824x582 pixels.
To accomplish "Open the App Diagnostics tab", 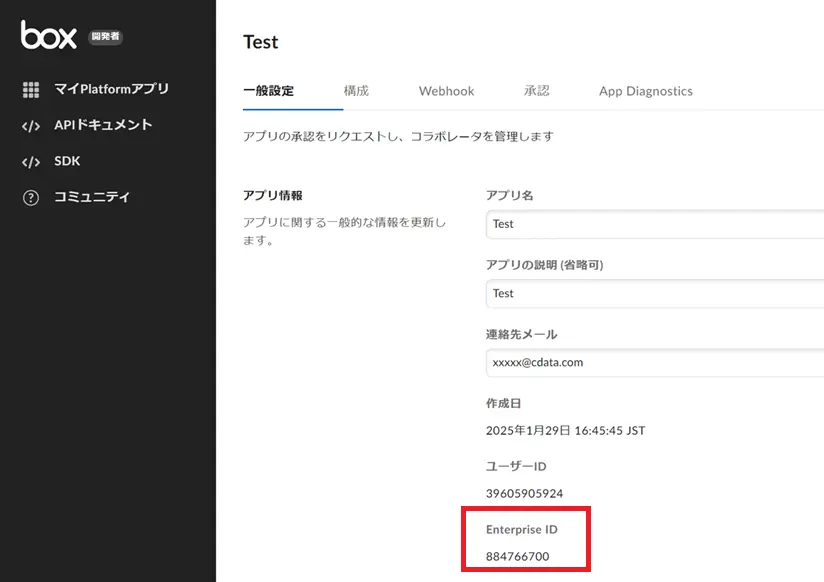I will pyautogui.click(x=646, y=91).
